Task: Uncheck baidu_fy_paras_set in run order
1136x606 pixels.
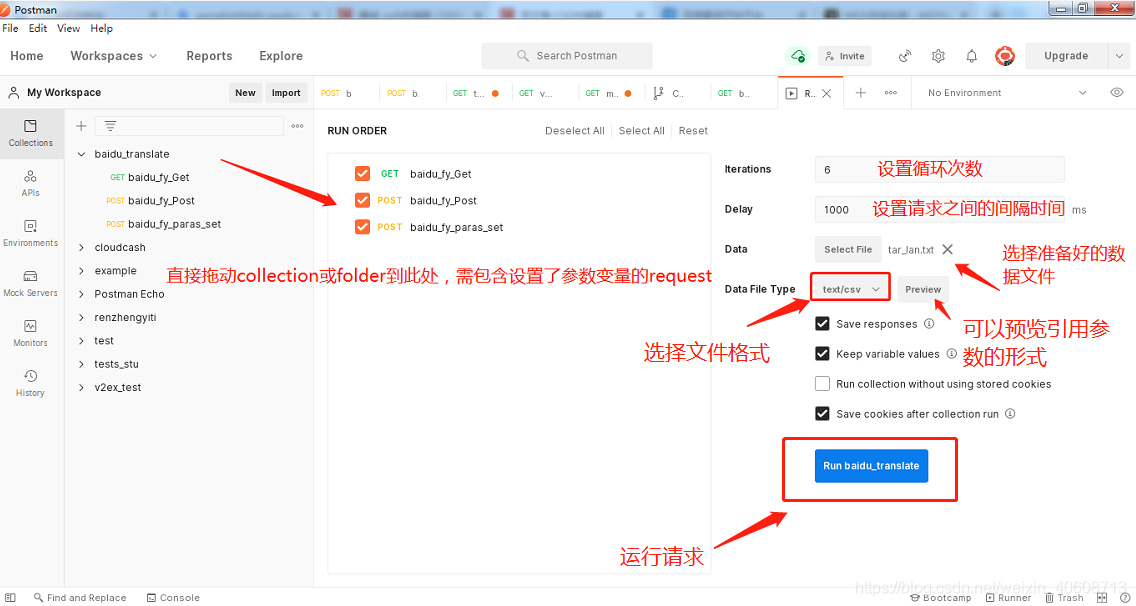Action: coord(362,227)
